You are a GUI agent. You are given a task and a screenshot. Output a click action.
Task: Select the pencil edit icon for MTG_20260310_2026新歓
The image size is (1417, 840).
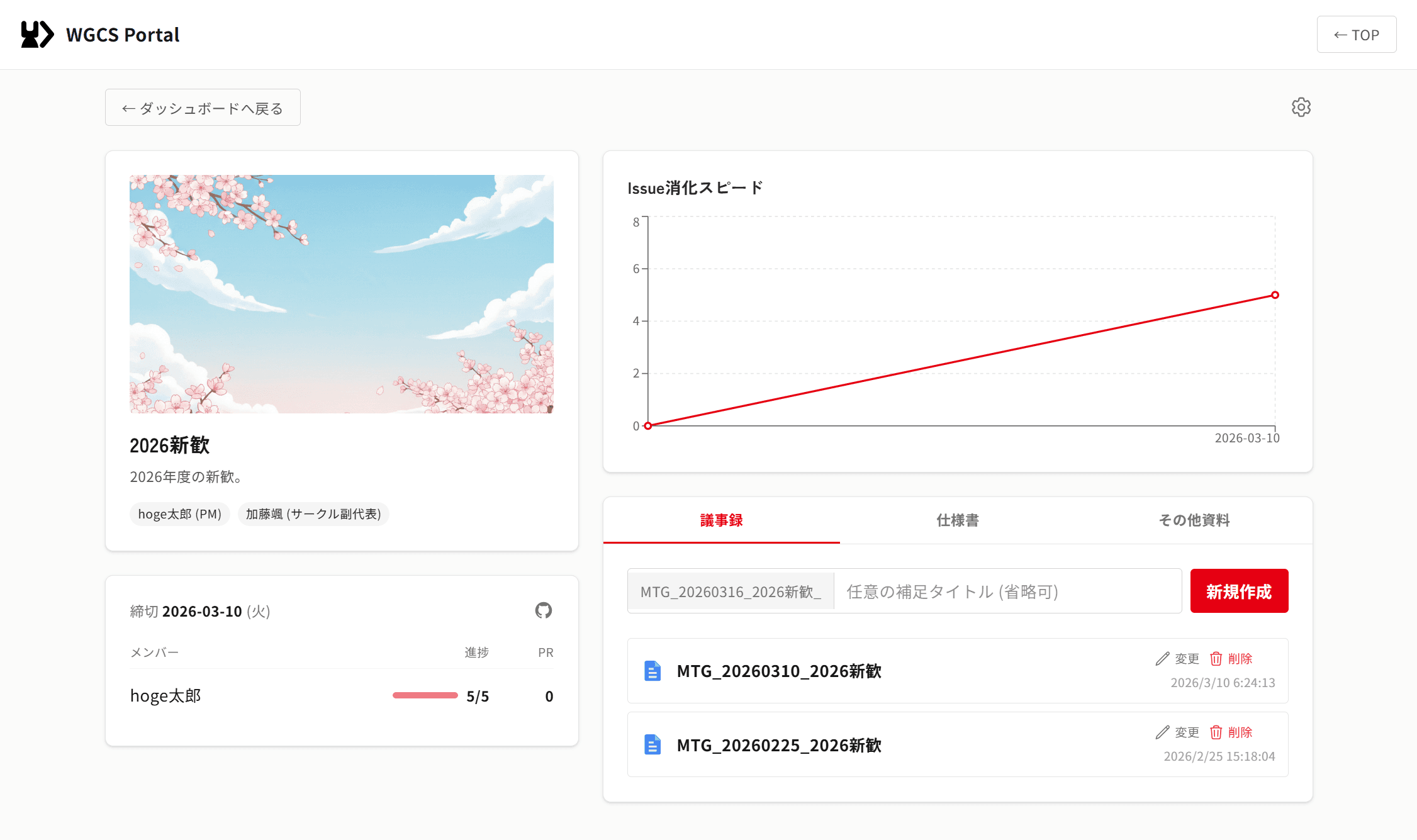tap(1162, 658)
